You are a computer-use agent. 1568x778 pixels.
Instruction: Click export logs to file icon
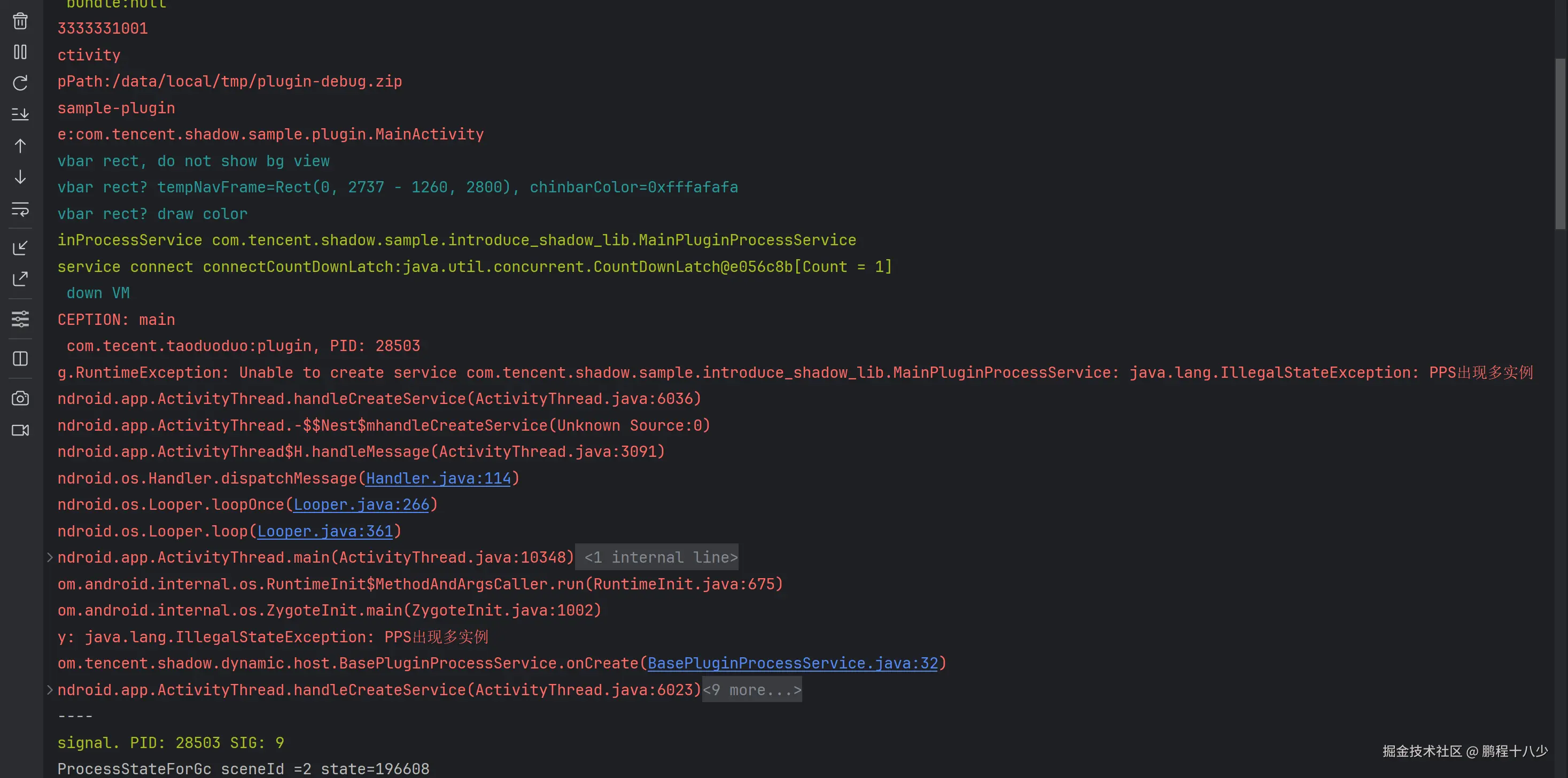20,279
